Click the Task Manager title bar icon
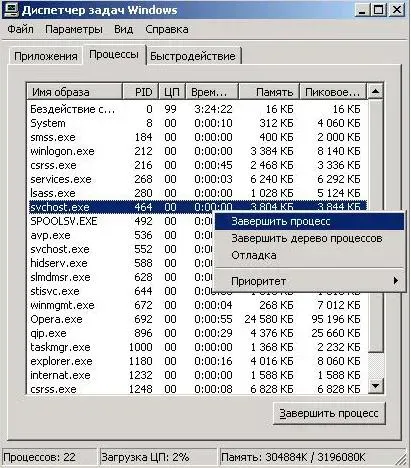 click(x=10, y=9)
